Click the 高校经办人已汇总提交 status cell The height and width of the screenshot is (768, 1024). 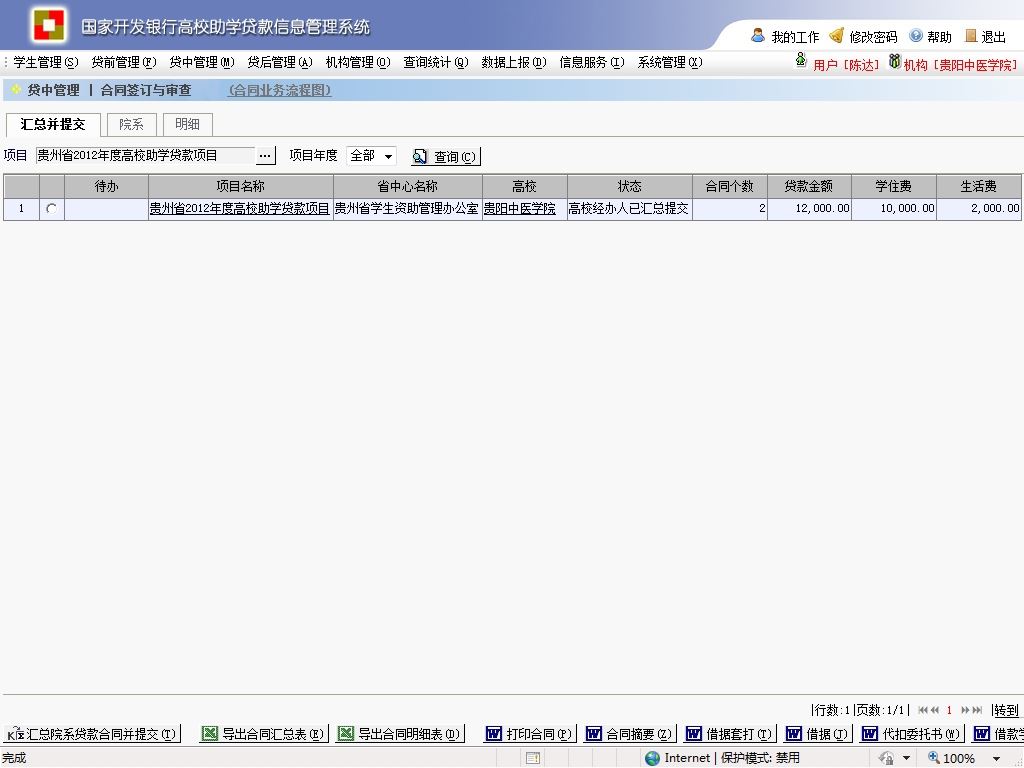coord(630,208)
